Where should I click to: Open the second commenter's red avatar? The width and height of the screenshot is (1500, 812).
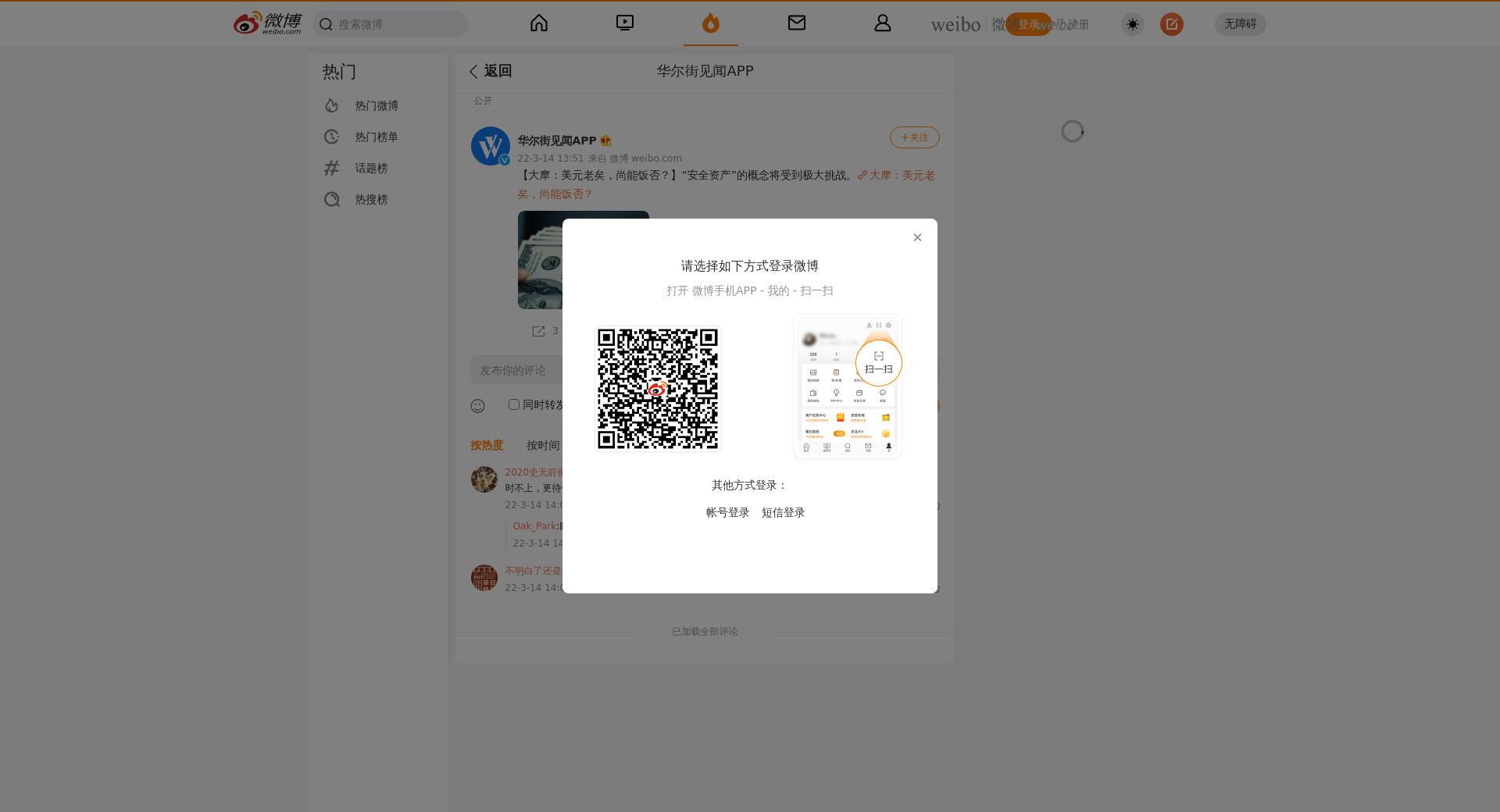pyautogui.click(x=484, y=578)
